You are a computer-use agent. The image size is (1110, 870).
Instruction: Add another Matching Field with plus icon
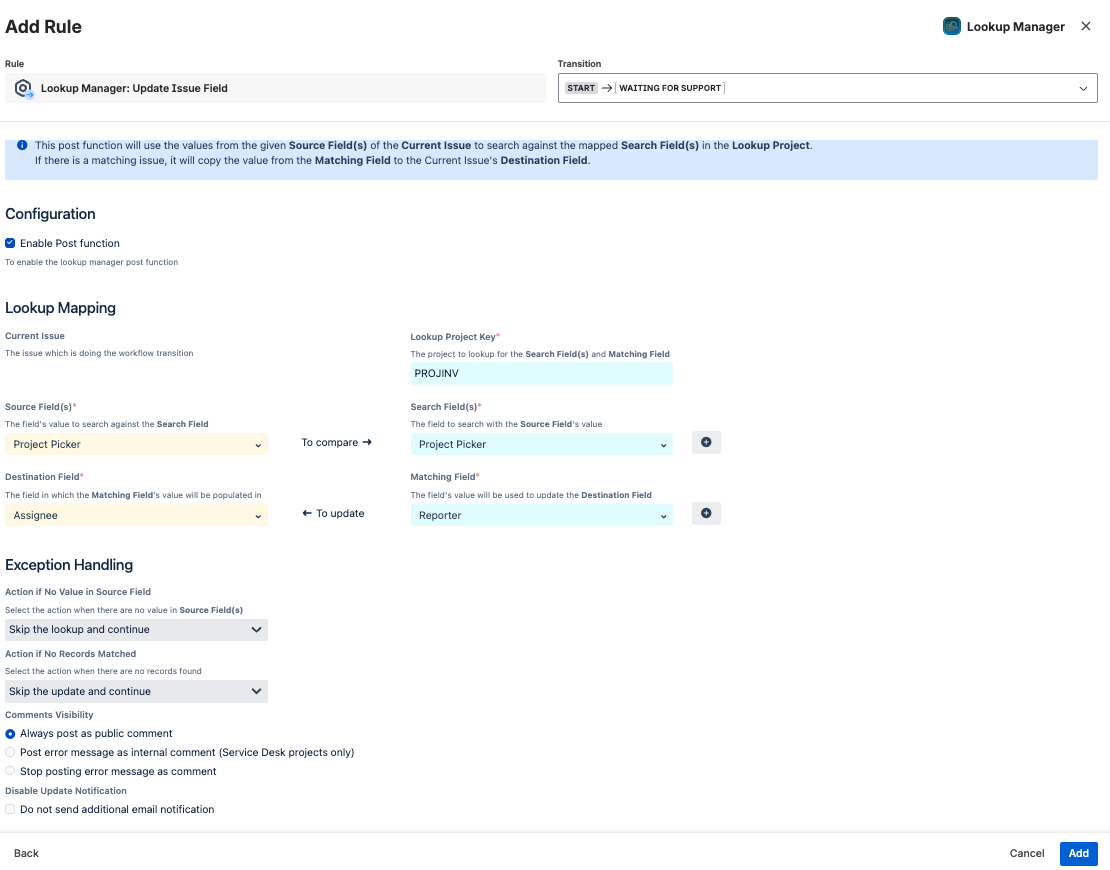(x=706, y=514)
